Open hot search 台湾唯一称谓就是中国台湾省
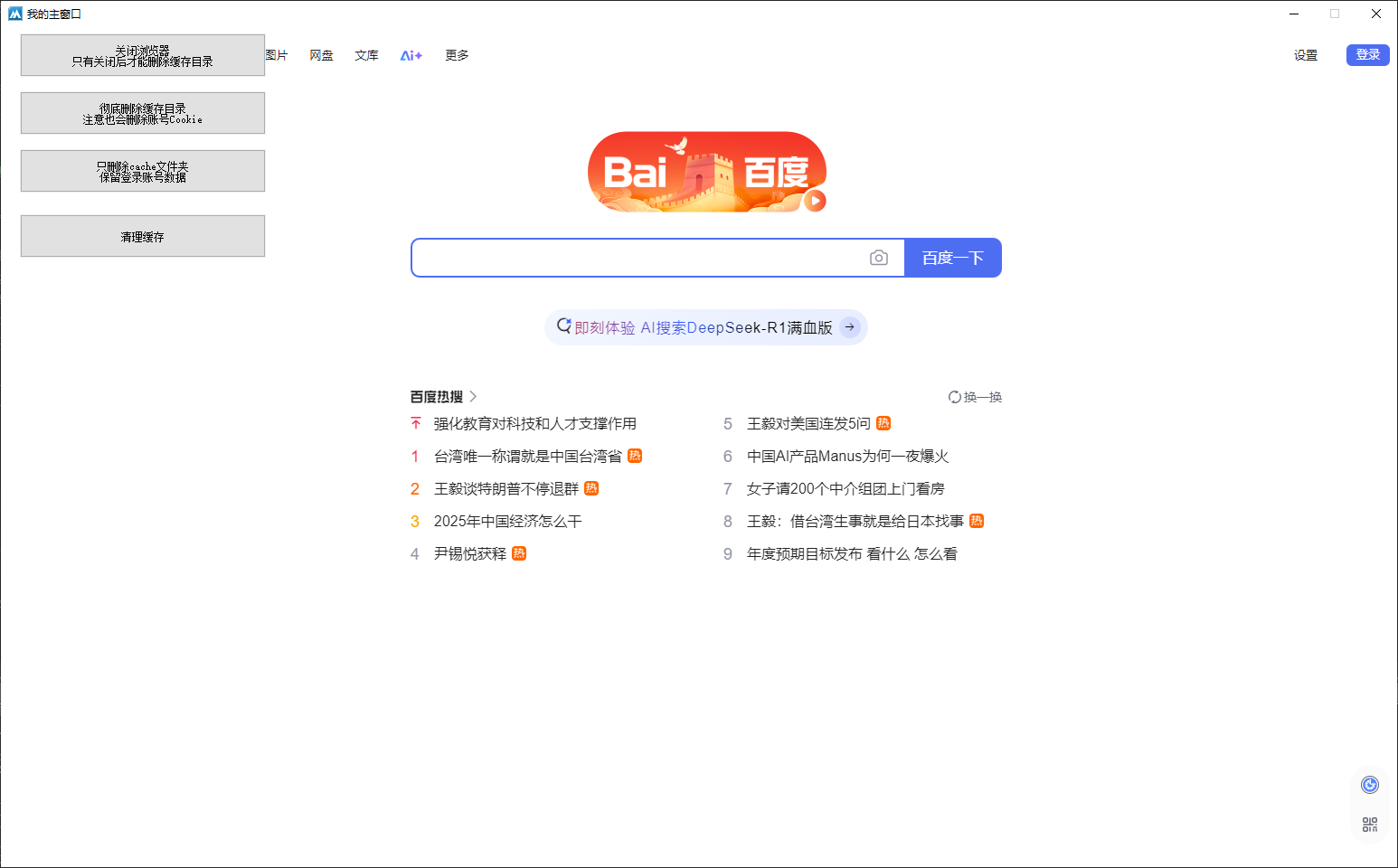Screen dimensions: 1398x868 tap(528, 456)
